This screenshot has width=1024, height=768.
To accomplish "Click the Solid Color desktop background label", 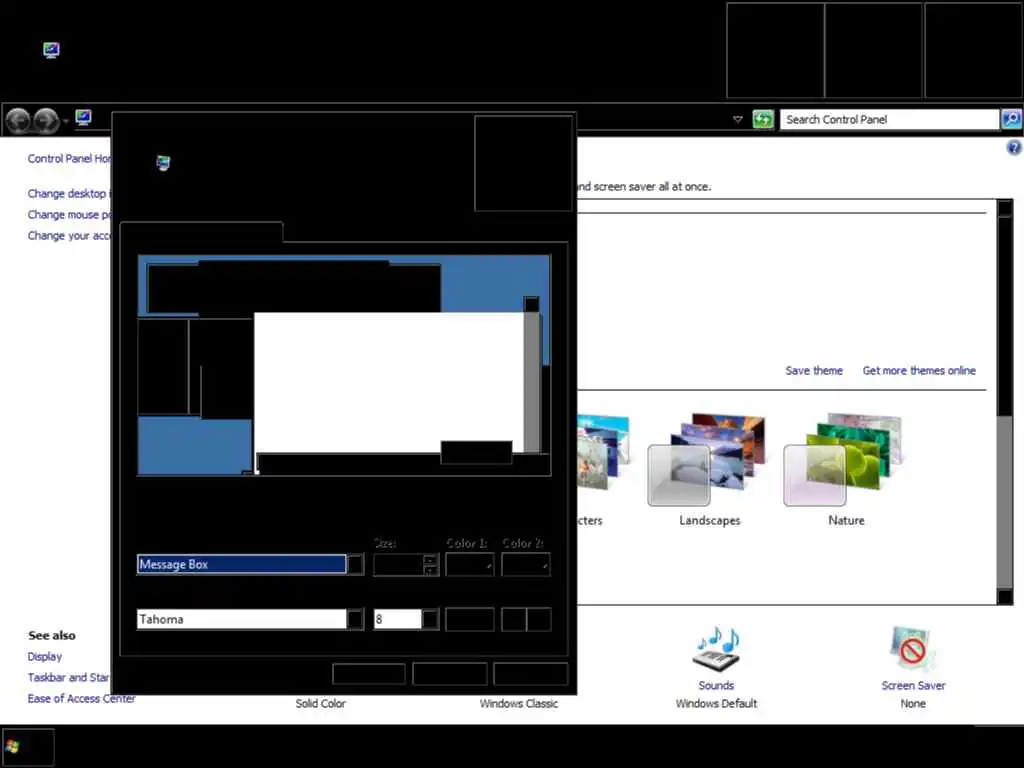I will [320, 704].
